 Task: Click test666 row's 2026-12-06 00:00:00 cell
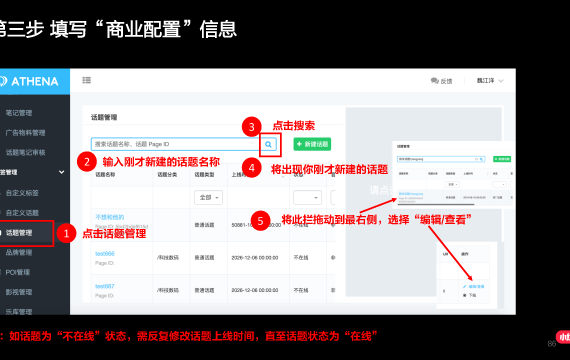255,258
